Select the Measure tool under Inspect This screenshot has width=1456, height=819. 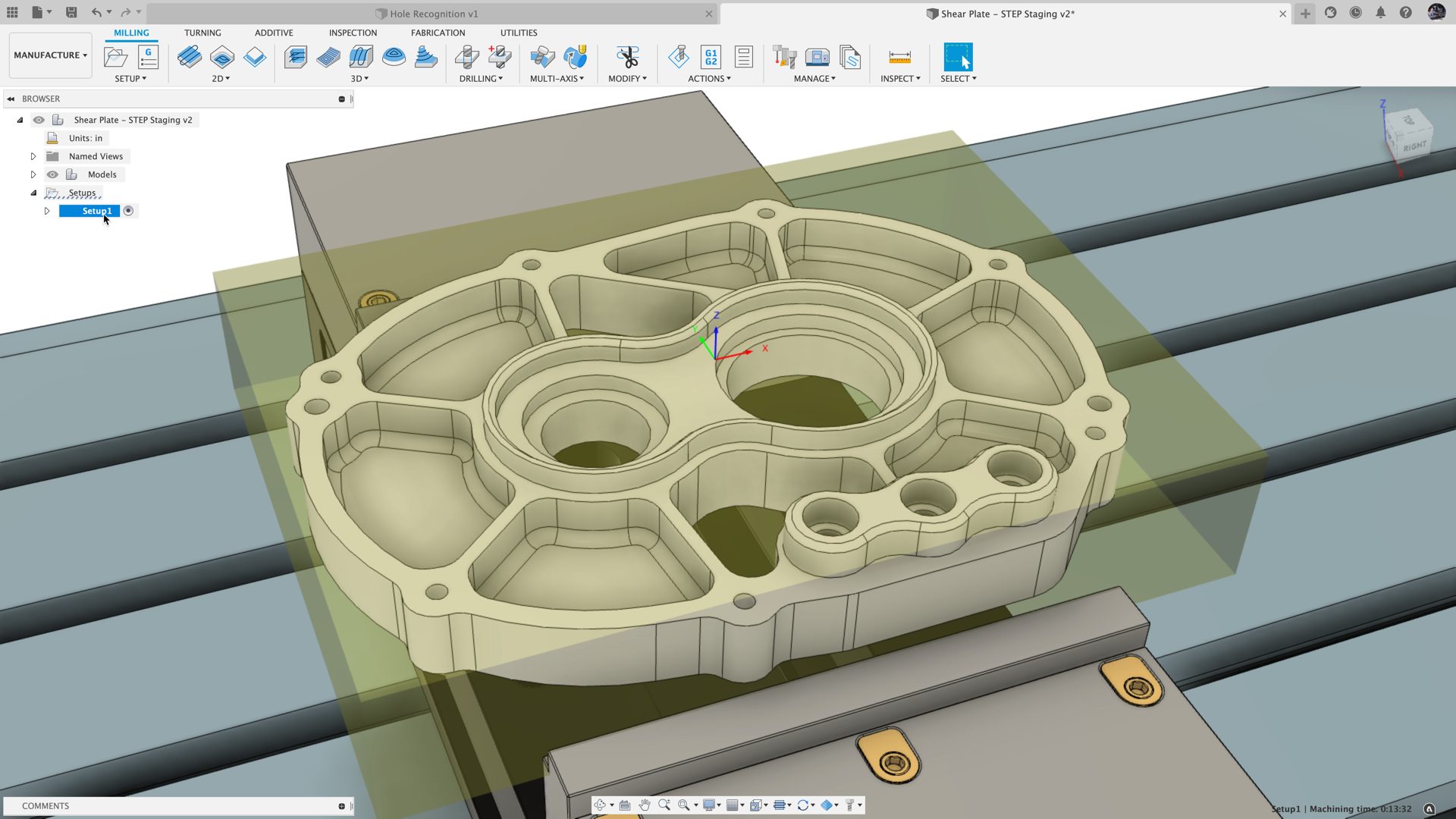[900, 57]
